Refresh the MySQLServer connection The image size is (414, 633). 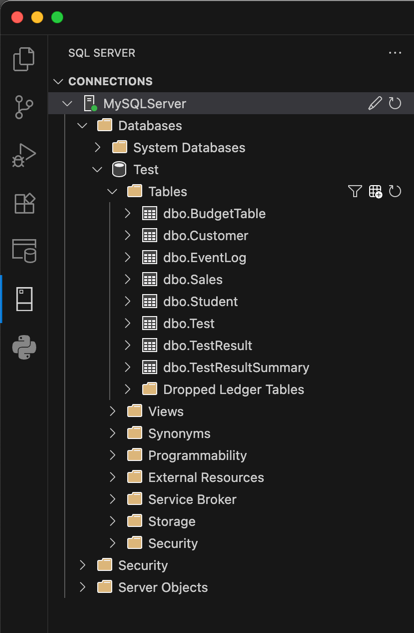click(395, 103)
